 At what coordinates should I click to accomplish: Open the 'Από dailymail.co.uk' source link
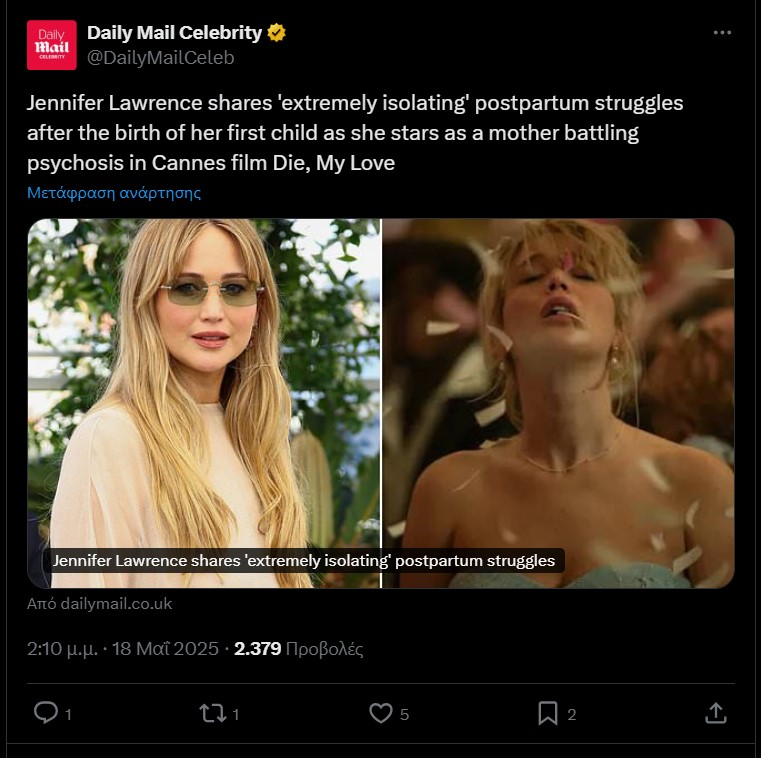point(100,603)
